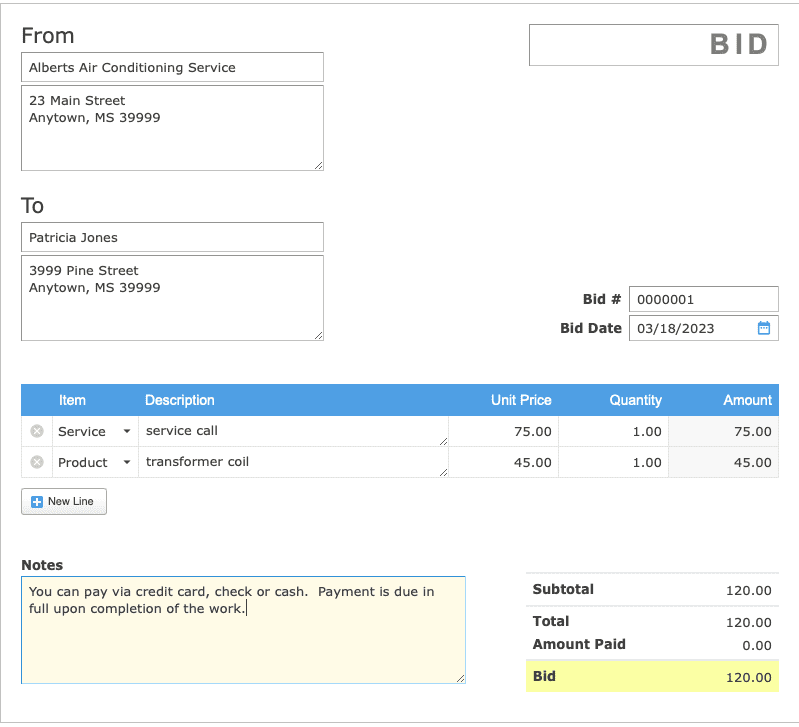Image resolution: width=799 pixels, height=727 pixels.
Task: Edit the BID document title field
Action: [653, 45]
